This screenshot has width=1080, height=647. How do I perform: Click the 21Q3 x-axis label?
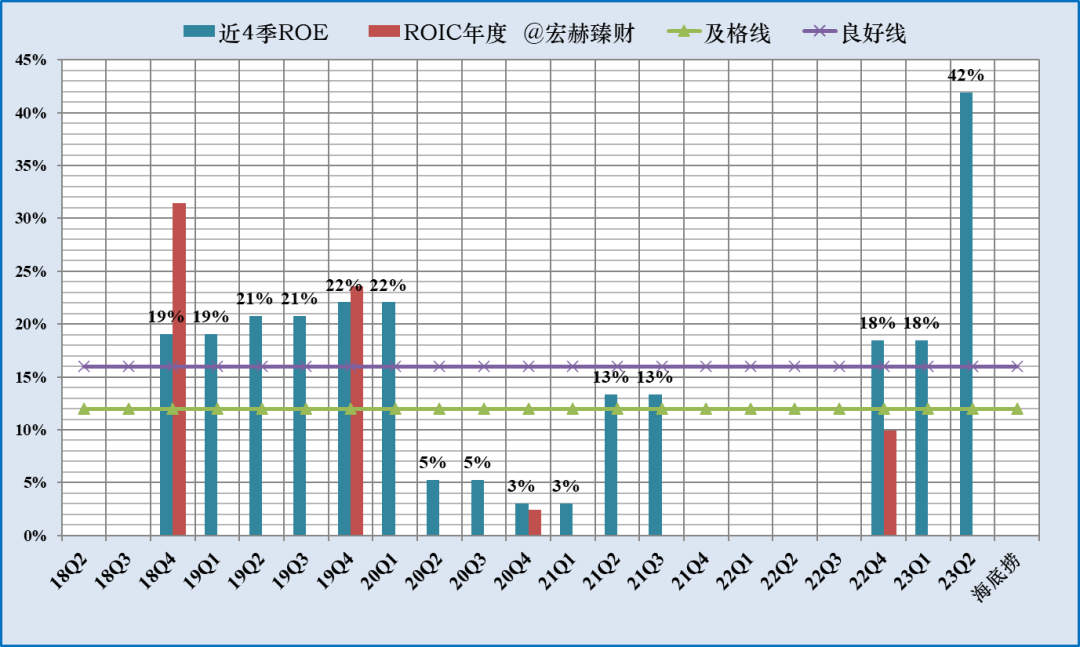(647, 570)
